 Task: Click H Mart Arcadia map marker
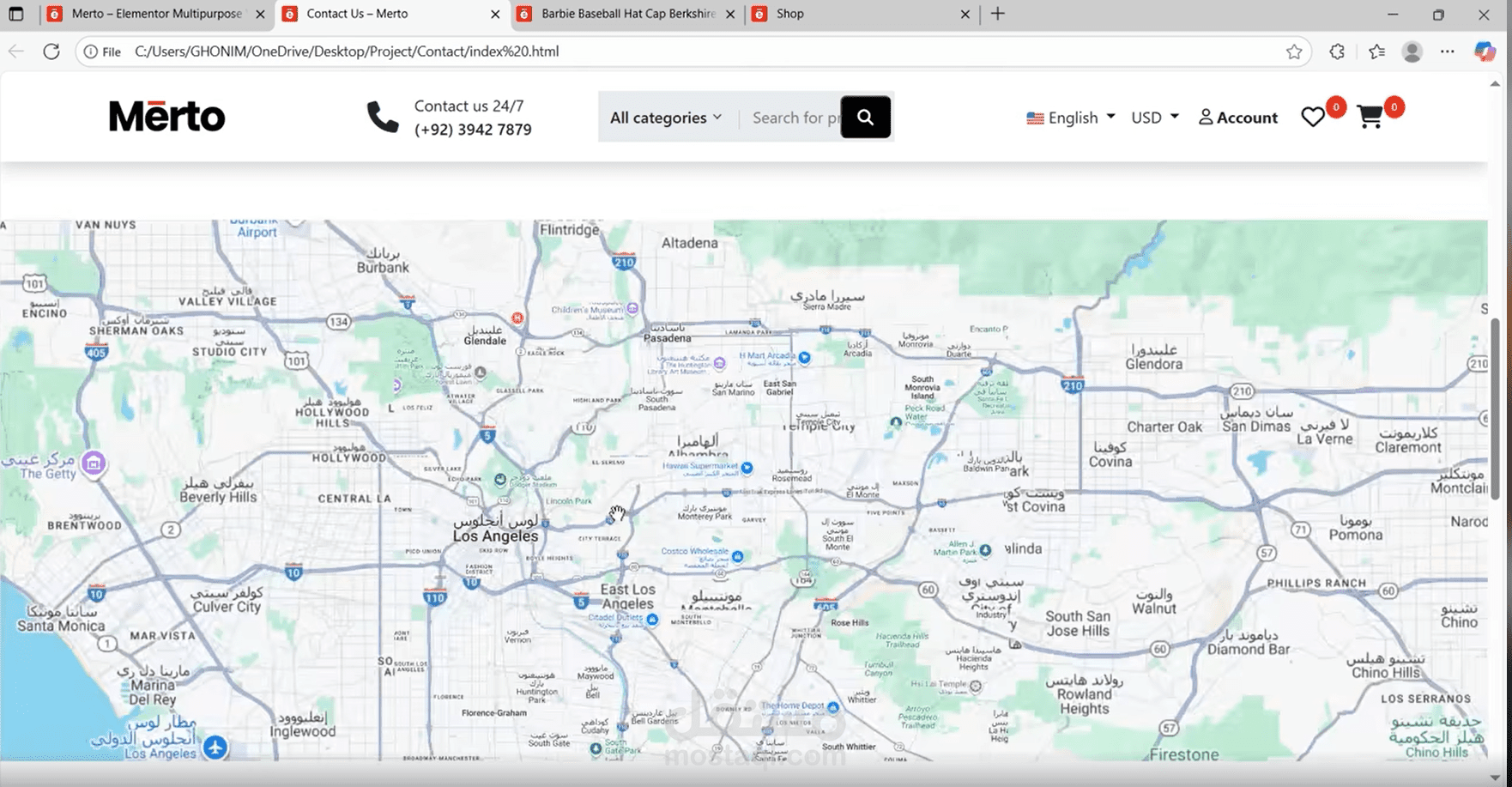coord(804,357)
